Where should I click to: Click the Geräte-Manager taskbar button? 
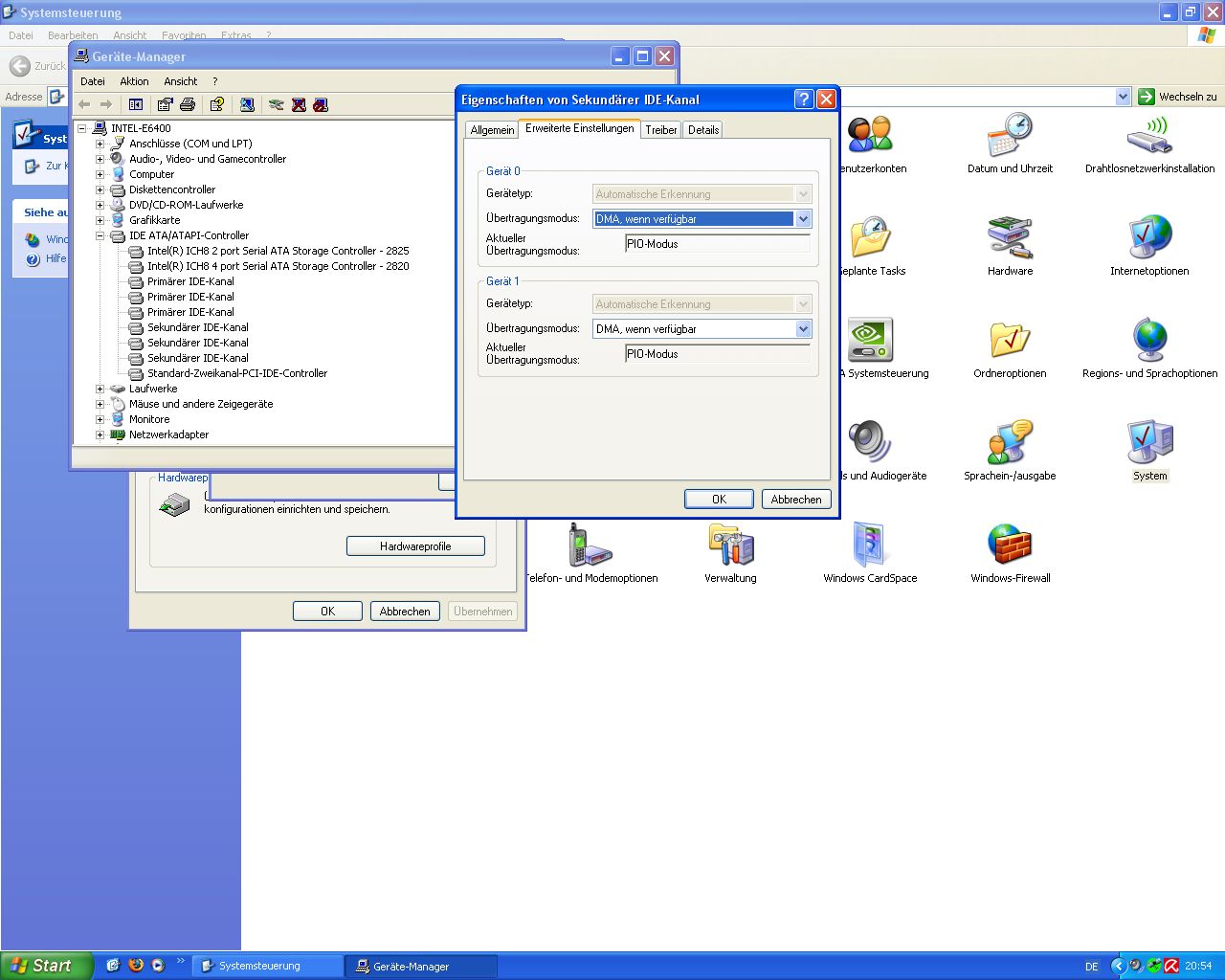(422, 966)
